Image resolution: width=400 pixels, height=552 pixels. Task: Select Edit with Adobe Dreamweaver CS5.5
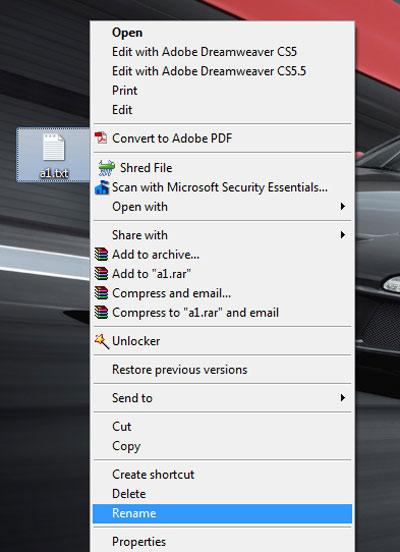222,71
